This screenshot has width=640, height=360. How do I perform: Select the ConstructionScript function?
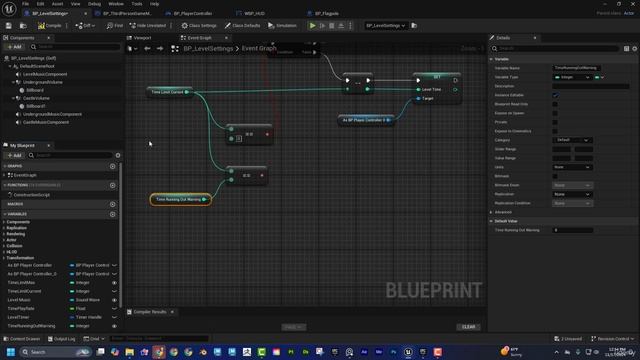pyautogui.click(x=31, y=195)
